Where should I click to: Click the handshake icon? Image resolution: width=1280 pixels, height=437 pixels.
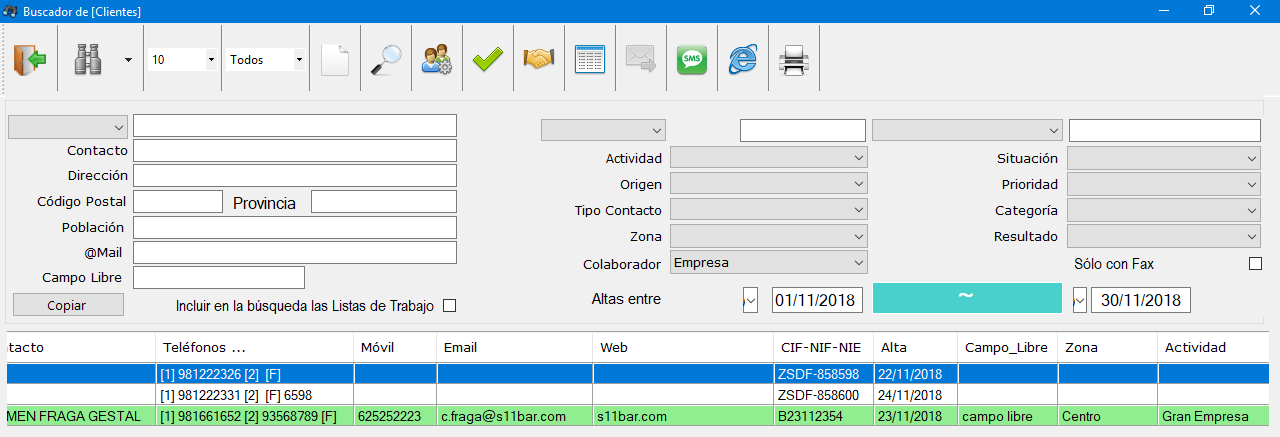539,60
